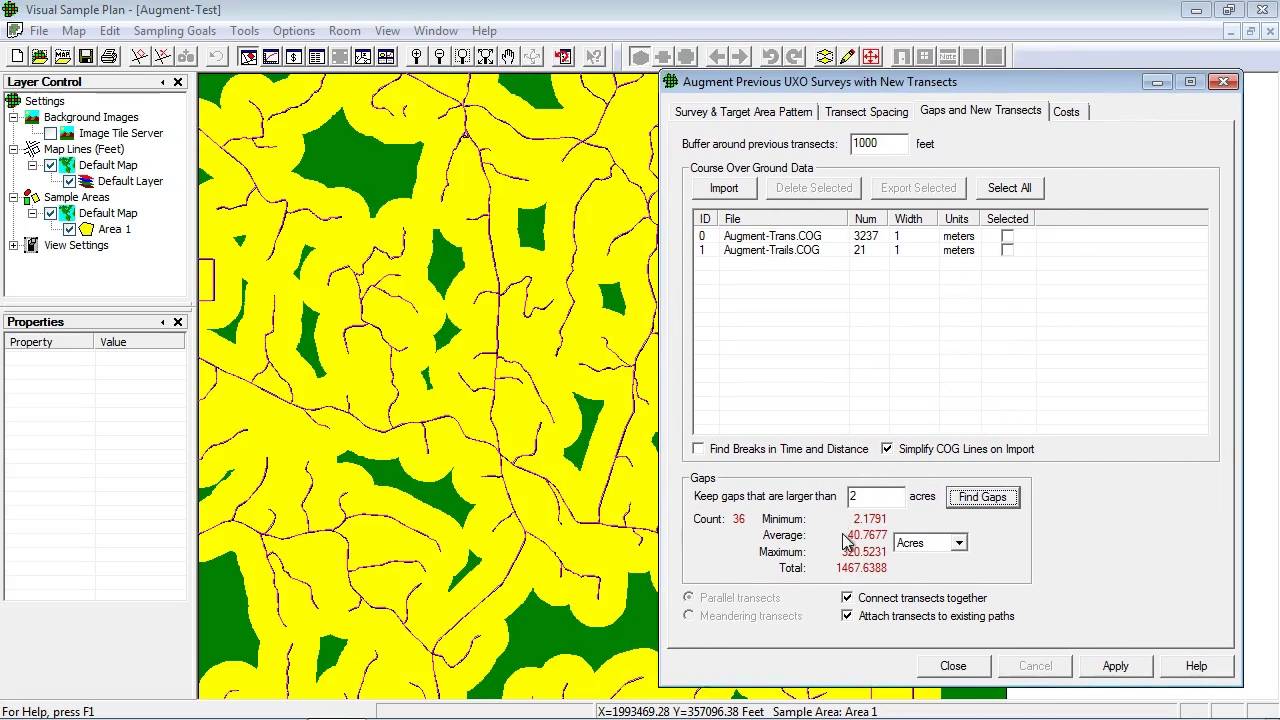
Task: Select the Pan hand tool
Action: (508, 57)
